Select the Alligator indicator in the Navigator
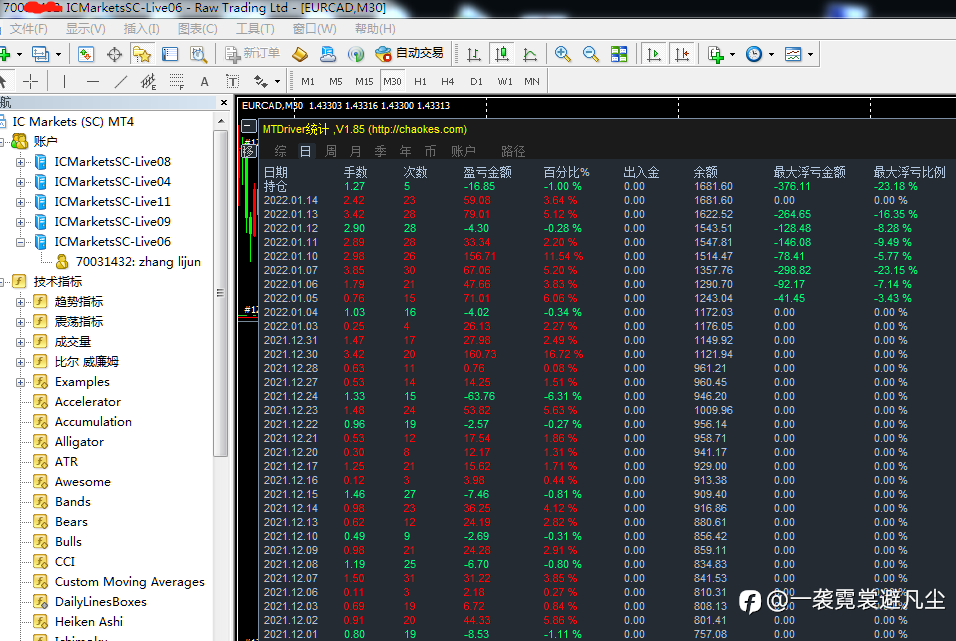The height and width of the screenshot is (641, 956). point(79,442)
